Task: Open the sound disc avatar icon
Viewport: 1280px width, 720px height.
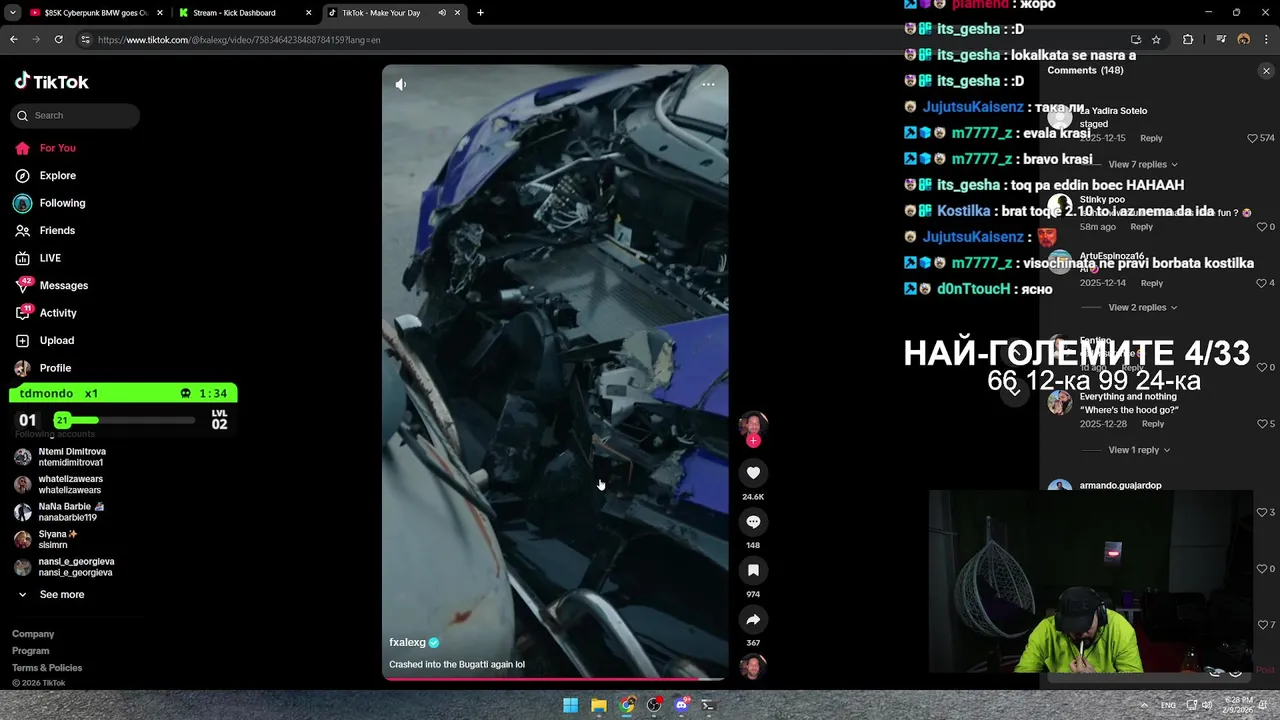Action: tap(753, 667)
